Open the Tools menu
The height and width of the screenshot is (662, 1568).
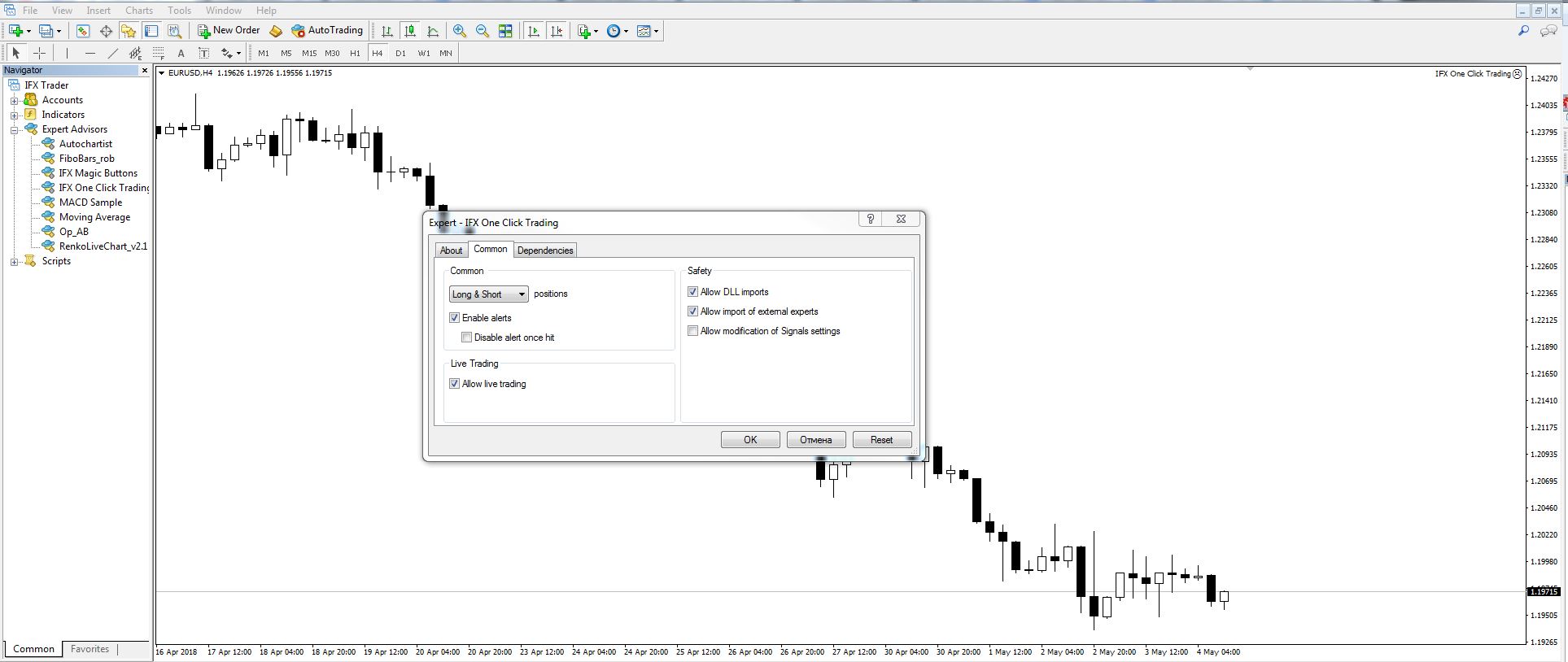point(179,11)
